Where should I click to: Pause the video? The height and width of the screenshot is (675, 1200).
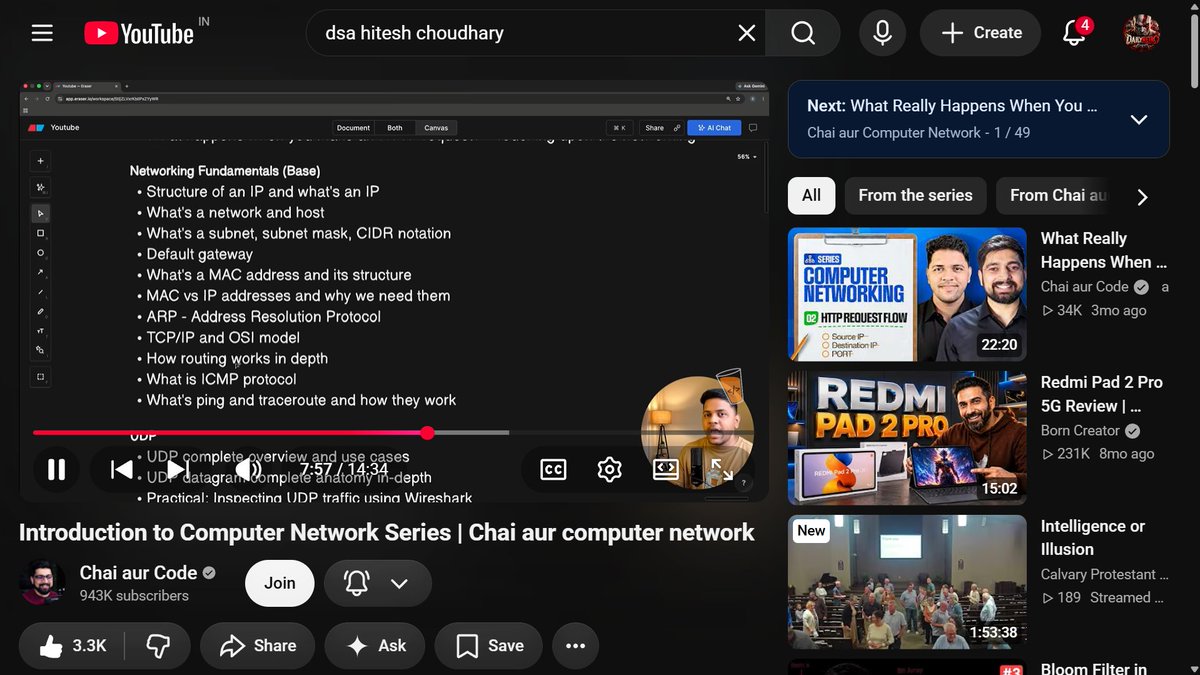click(57, 469)
